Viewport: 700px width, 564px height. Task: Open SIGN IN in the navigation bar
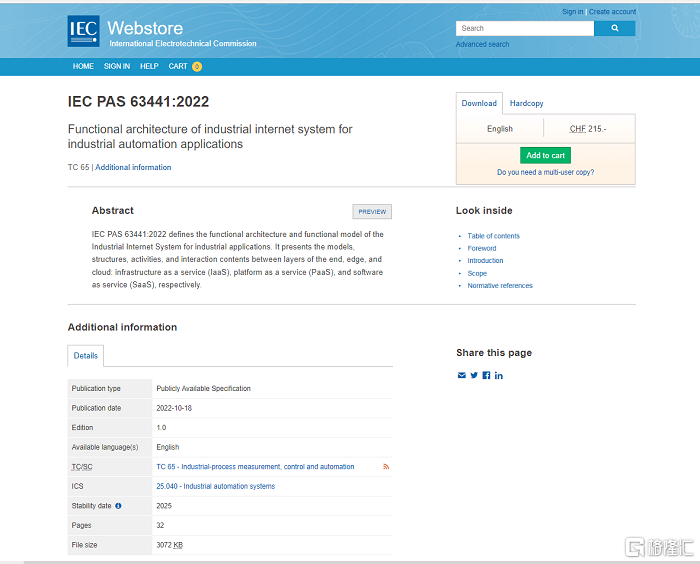[117, 66]
